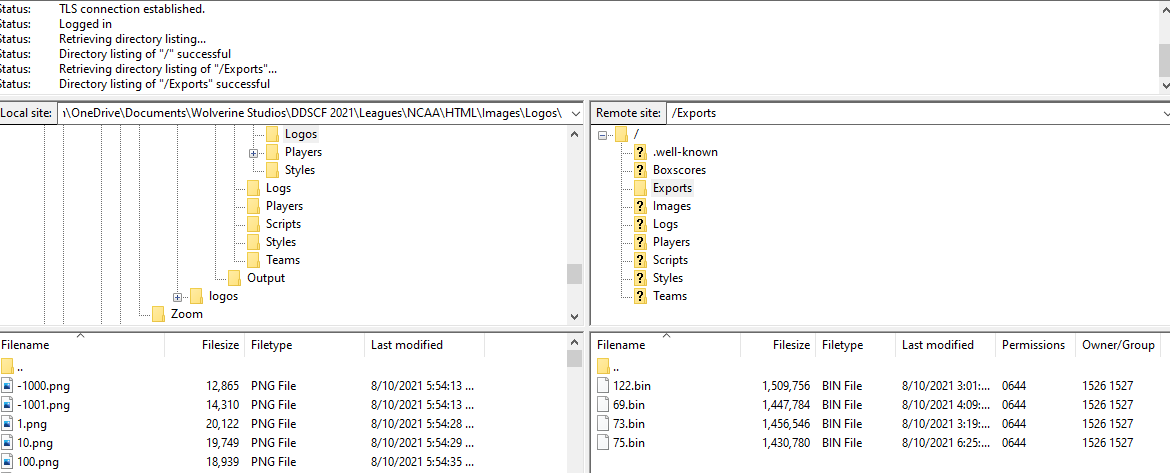Viewport: 1170px width, 473px height.
Task: Click the Remote site path field
Action: 912,113
